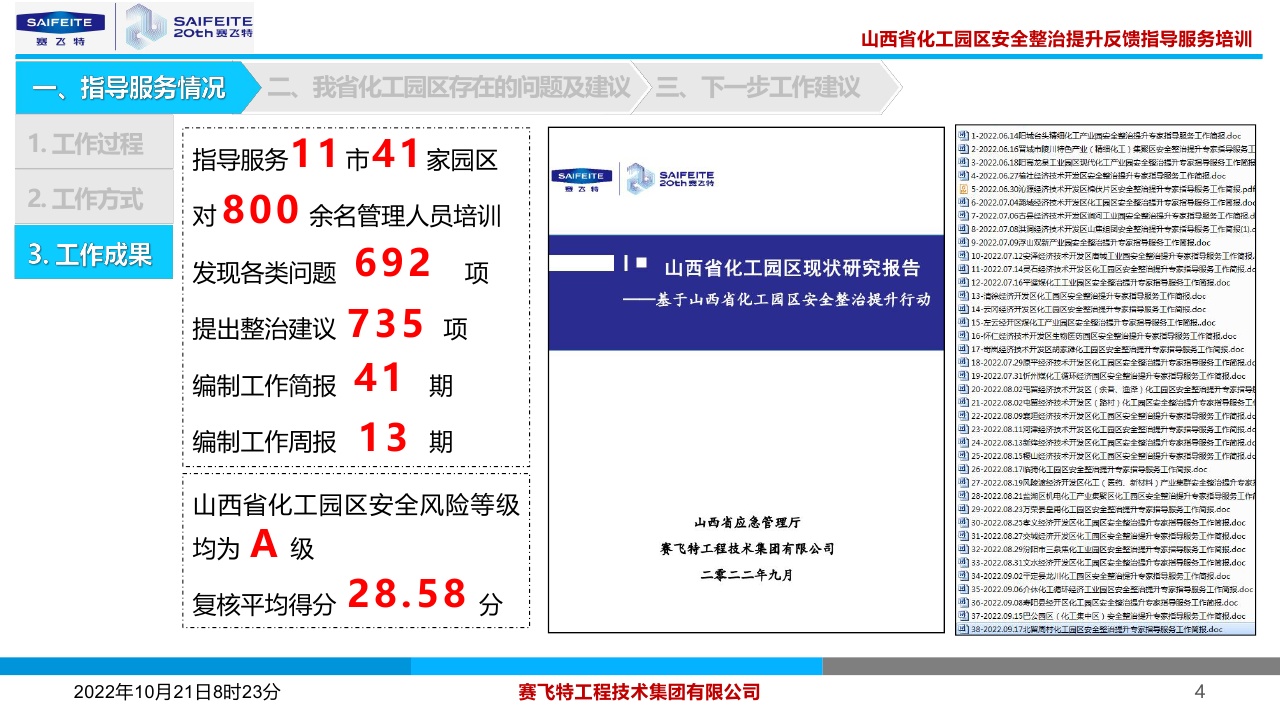The height and width of the screenshot is (720, 1280).
Task: Click the Word icon beside file 9-2022.07.09
Action: point(963,242)
